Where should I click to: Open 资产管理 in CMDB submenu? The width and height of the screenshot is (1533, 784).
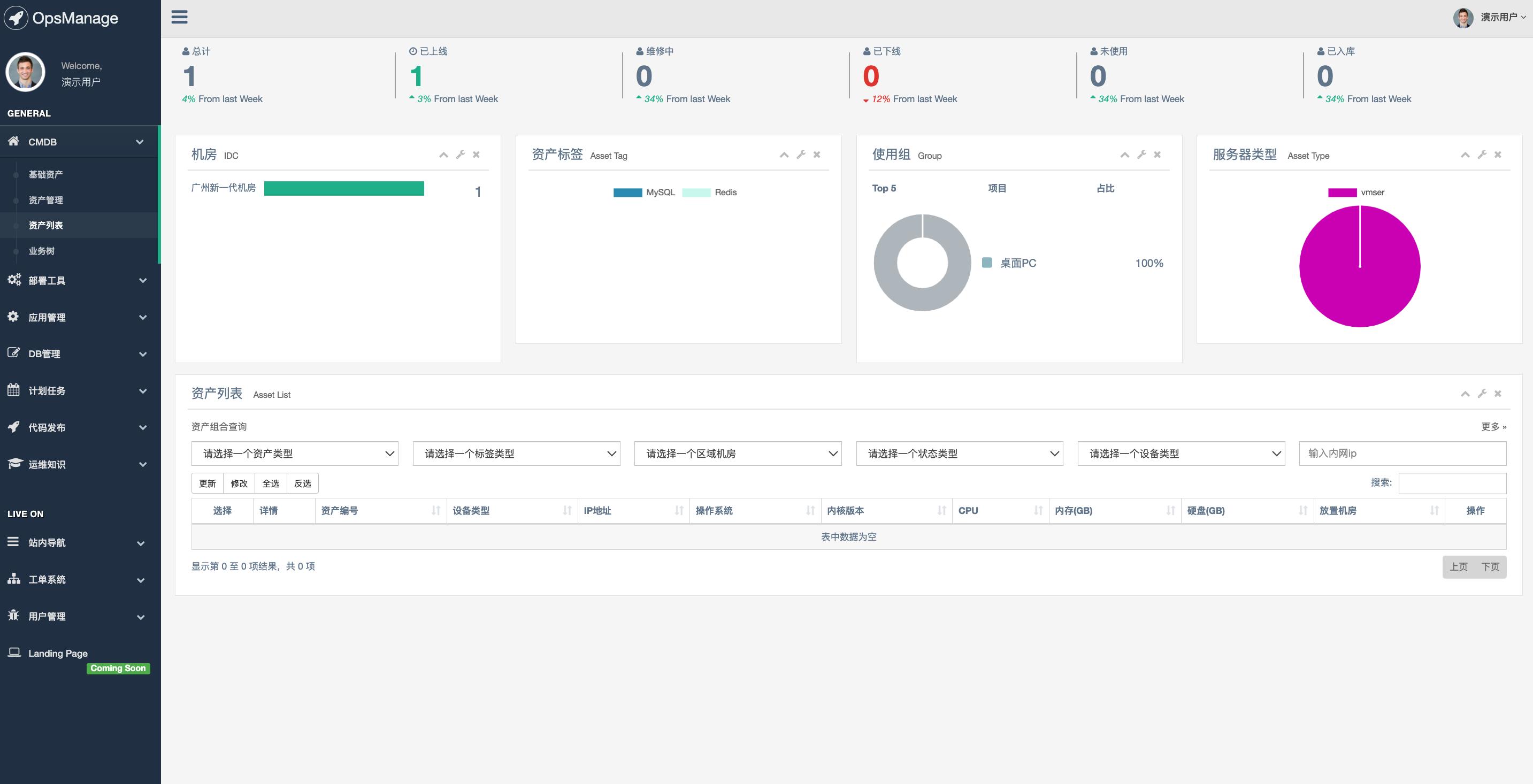pos(46,200)
